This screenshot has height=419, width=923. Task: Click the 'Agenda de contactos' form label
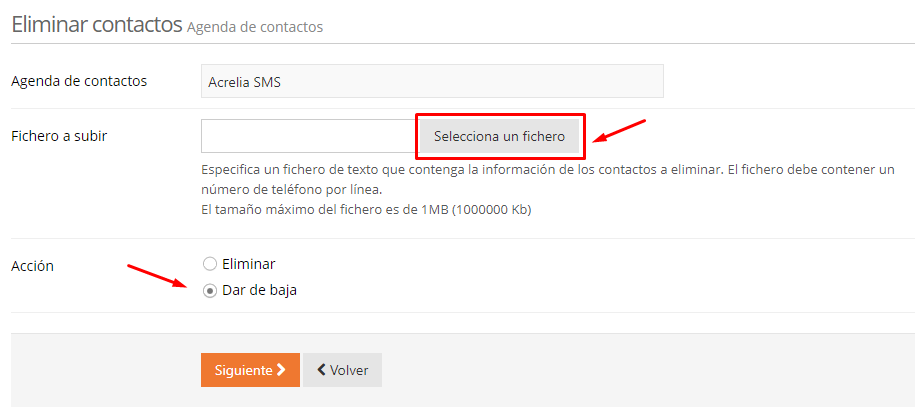[x=79, y=81]
